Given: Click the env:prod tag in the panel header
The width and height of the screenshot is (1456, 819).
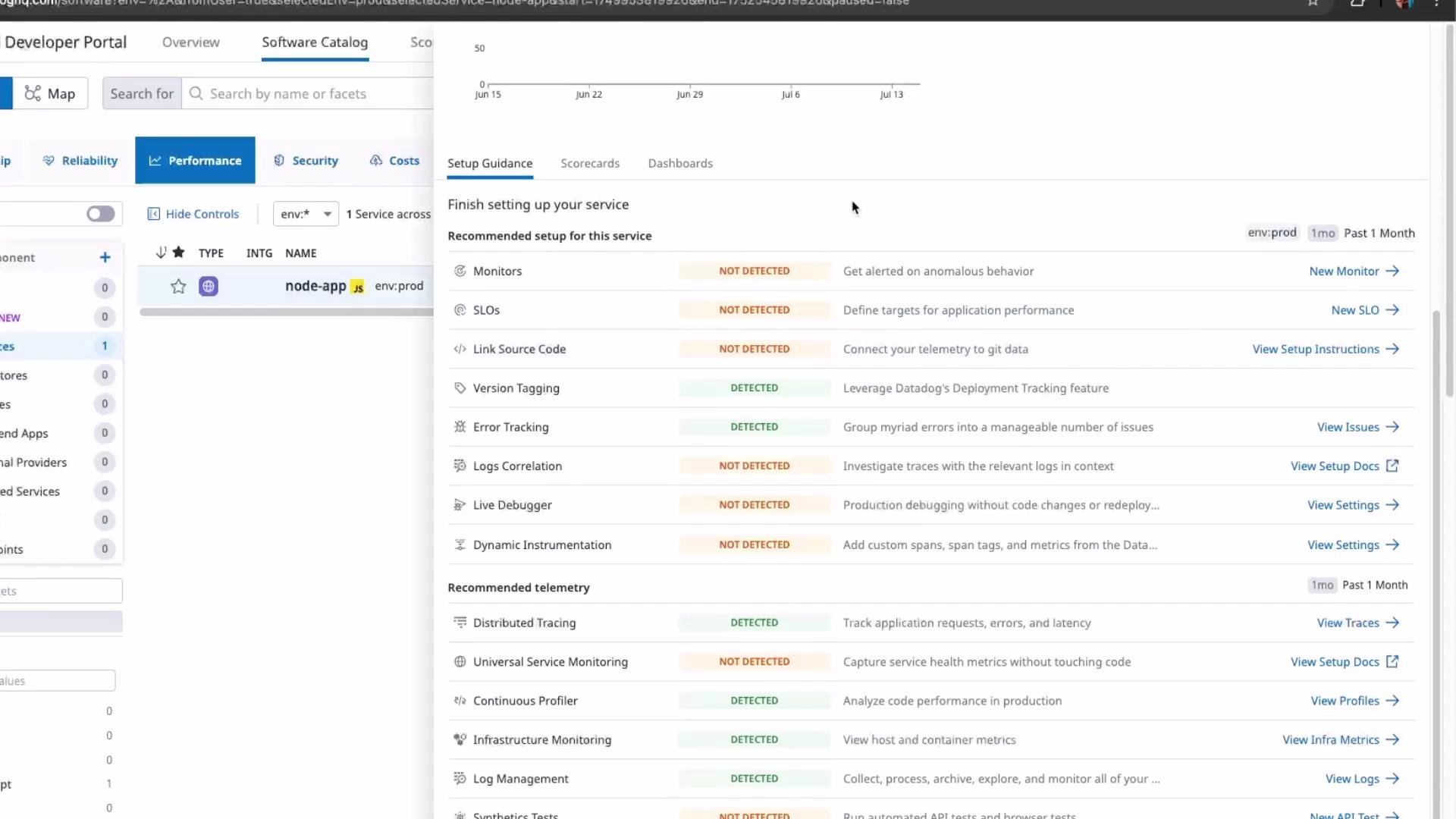Looking at the screenshot, I should point(1272,232).
